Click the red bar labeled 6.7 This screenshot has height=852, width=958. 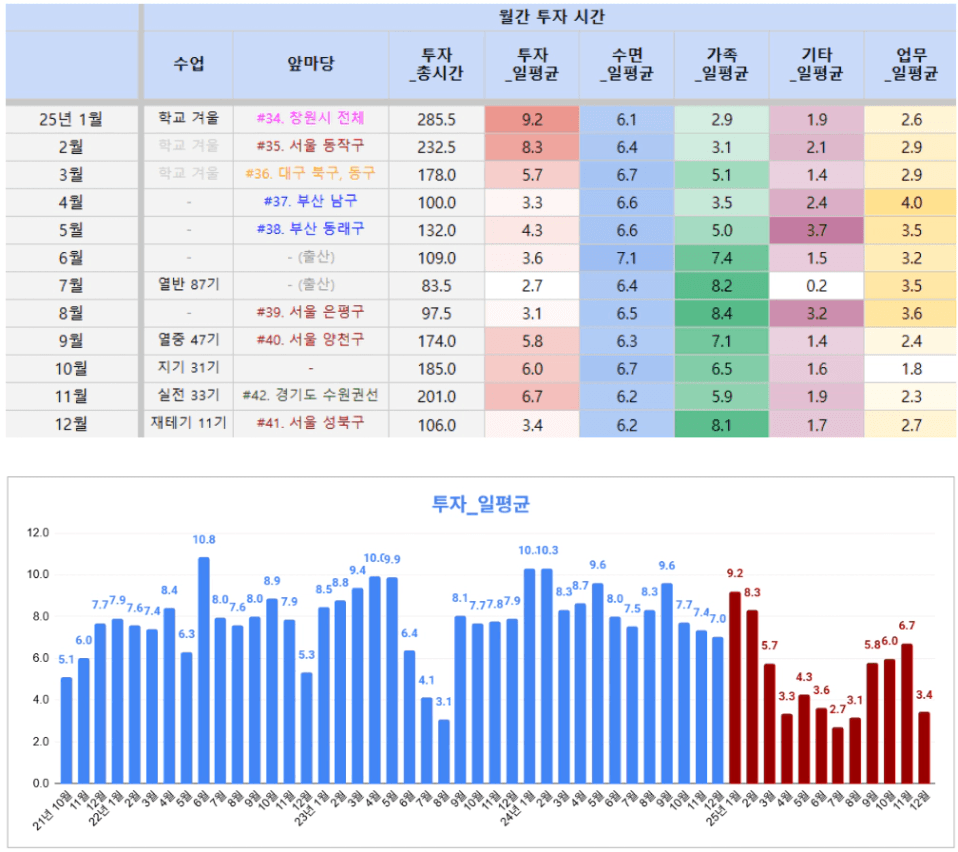(x=907, y=713)
